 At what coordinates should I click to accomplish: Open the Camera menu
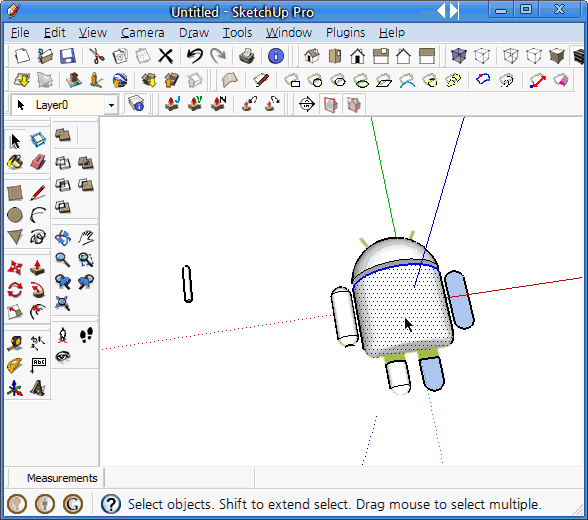(142, 33)
